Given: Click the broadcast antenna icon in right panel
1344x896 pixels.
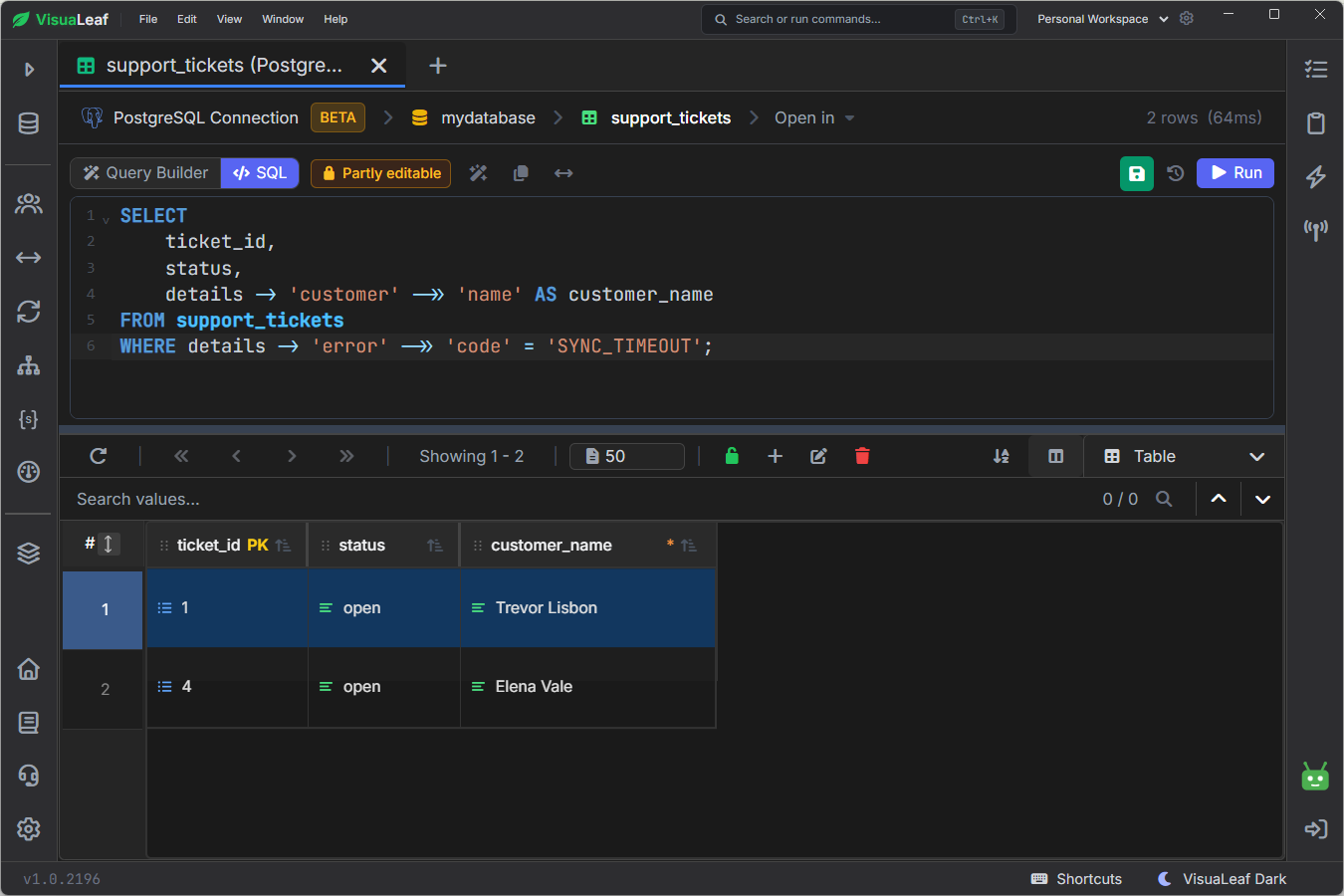Looking at the screenshot, I should 1316,230.
